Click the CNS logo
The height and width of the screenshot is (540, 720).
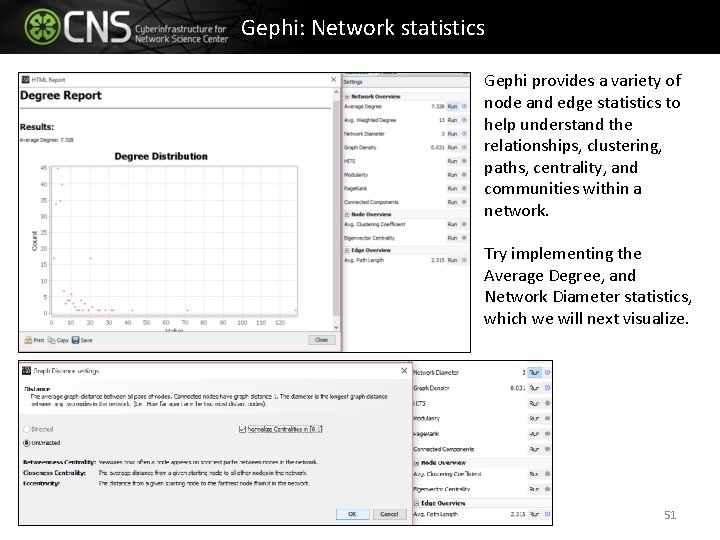[x=126, y=27]
